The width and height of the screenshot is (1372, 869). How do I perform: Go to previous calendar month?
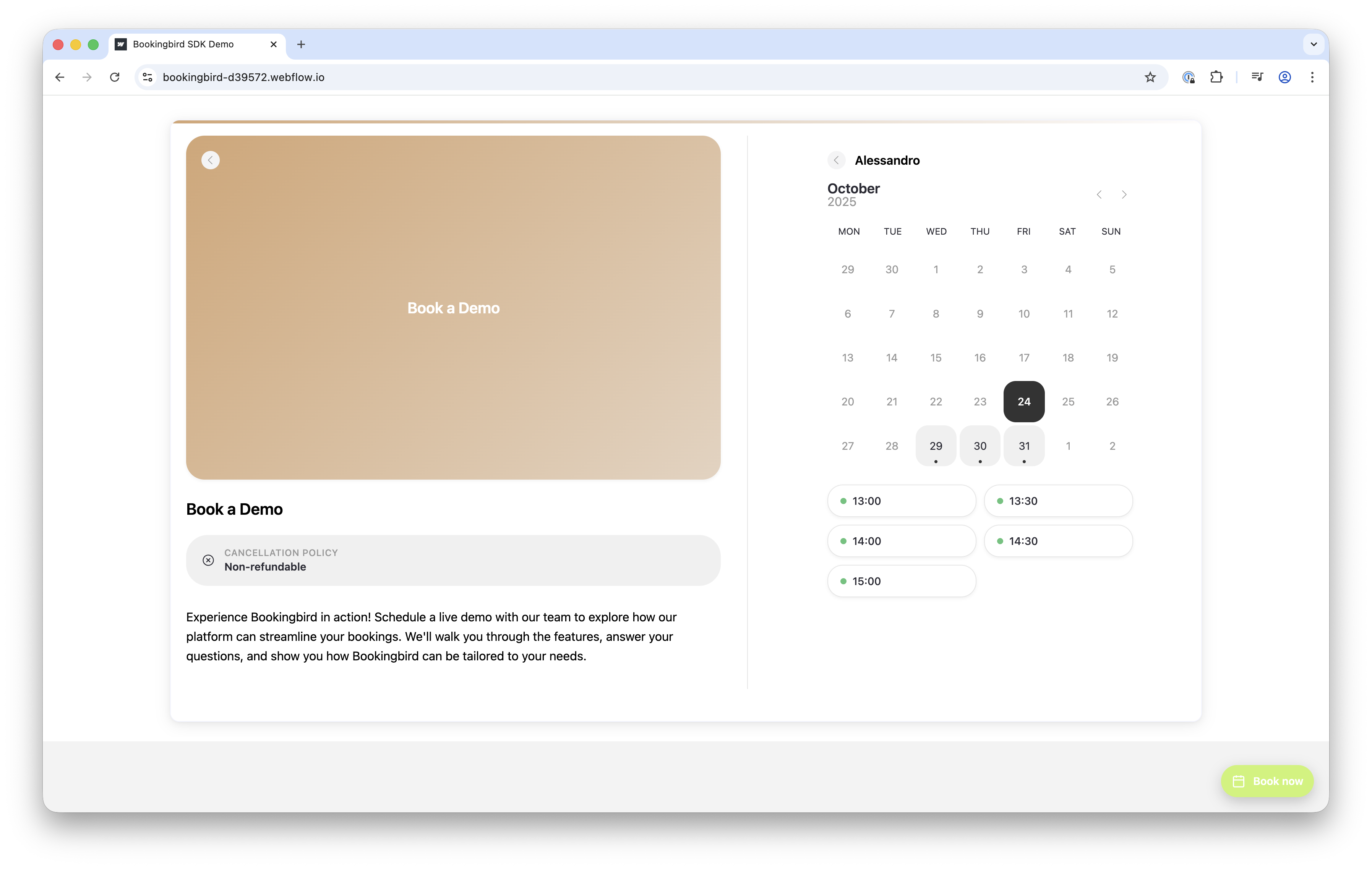pyautogui.click(x=1099, y=195)
